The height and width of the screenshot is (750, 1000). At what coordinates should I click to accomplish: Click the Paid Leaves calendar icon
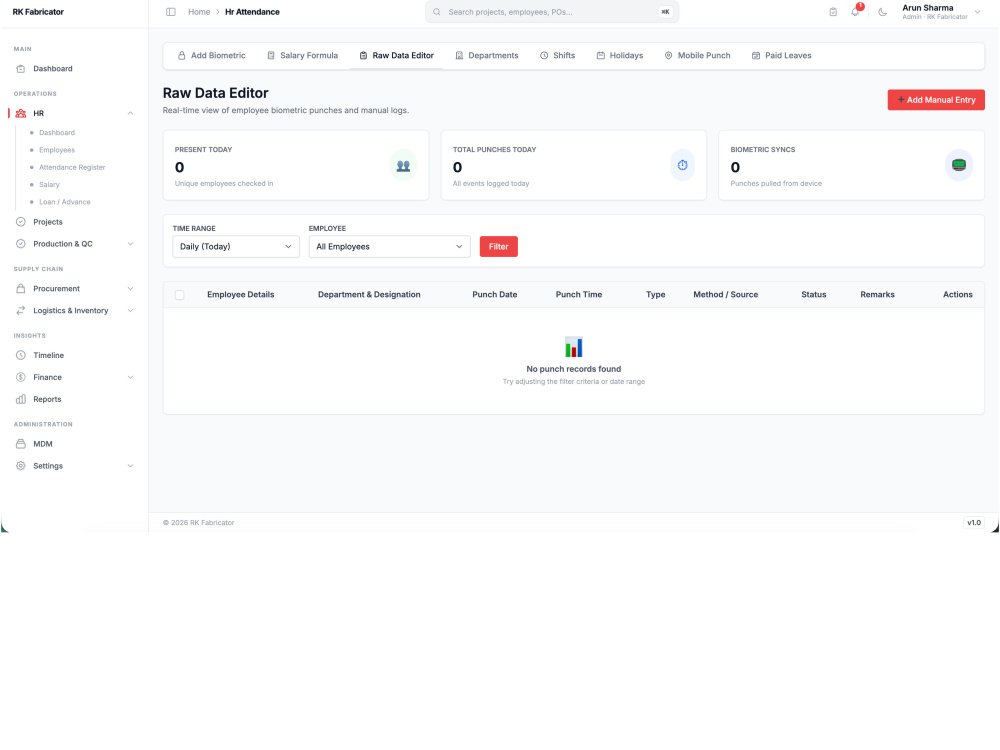click(x=756, y=55)
